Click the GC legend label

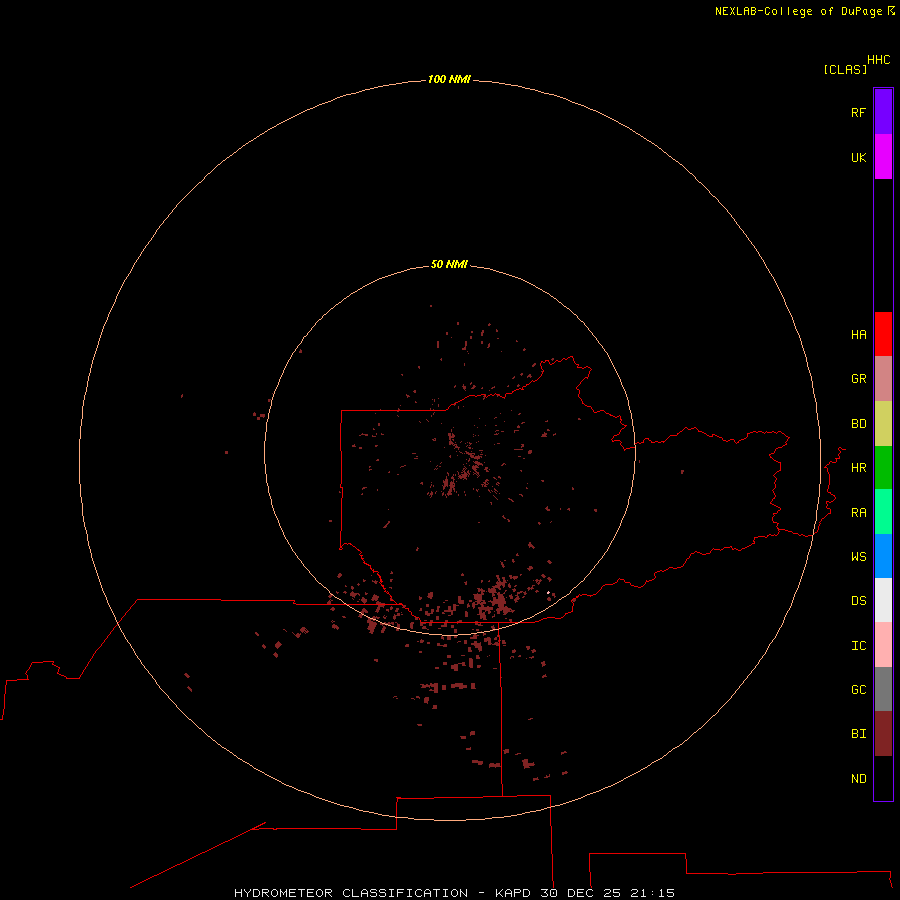tap(858, 690)
